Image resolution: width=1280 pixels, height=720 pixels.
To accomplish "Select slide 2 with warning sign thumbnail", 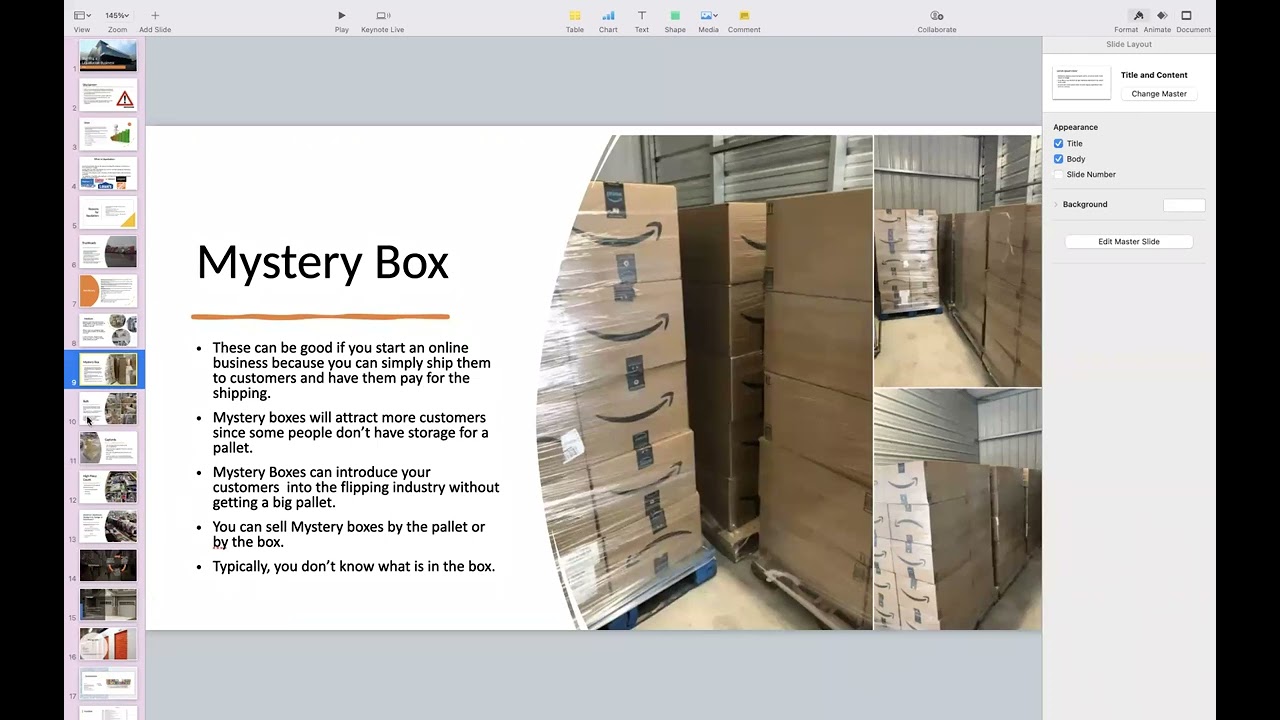I will pyautogui.click(x=108, y=95).
